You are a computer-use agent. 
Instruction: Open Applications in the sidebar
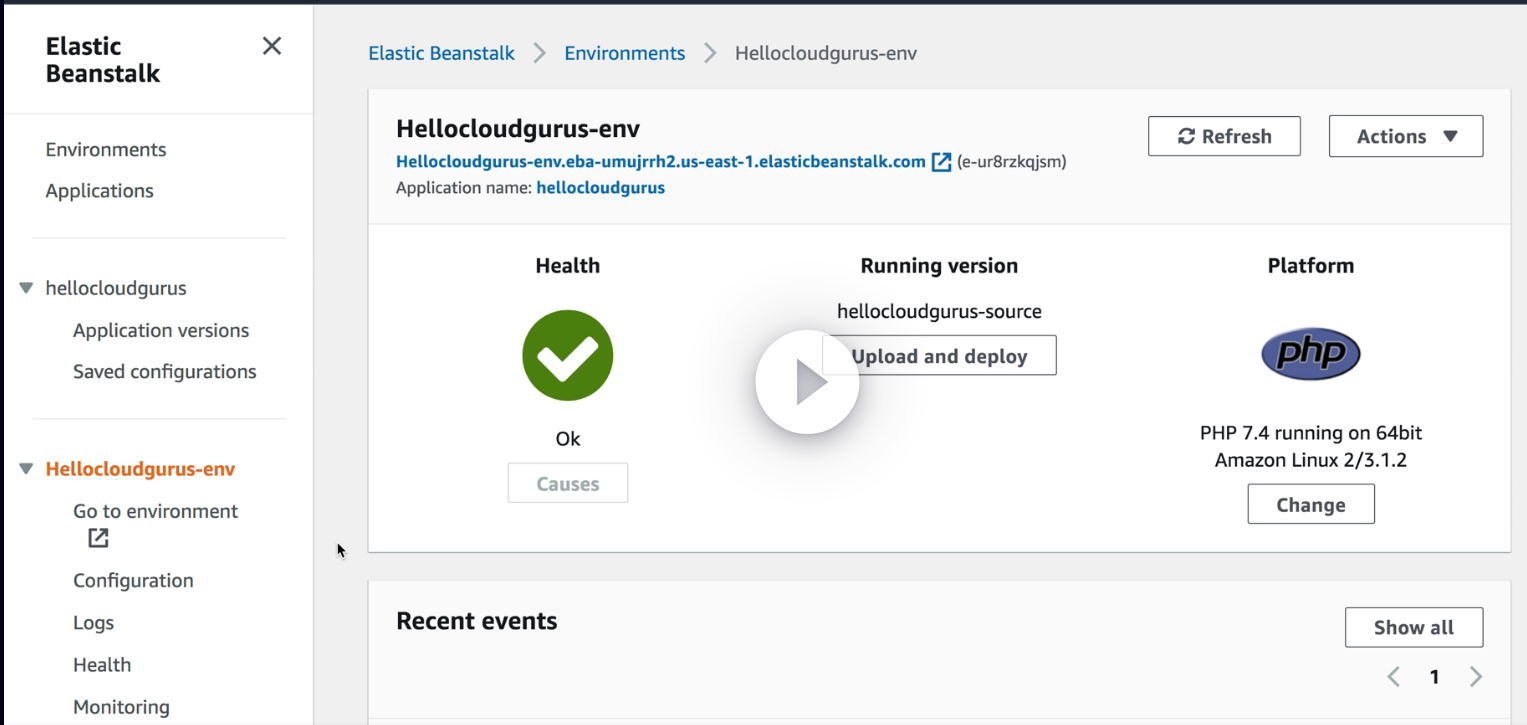click(x=99, y=191)
